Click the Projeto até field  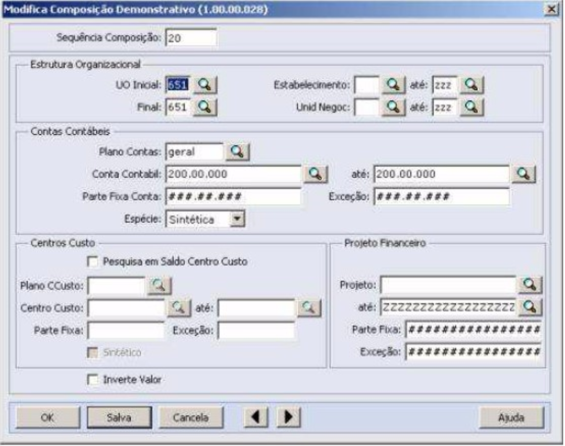coord(448,307)
